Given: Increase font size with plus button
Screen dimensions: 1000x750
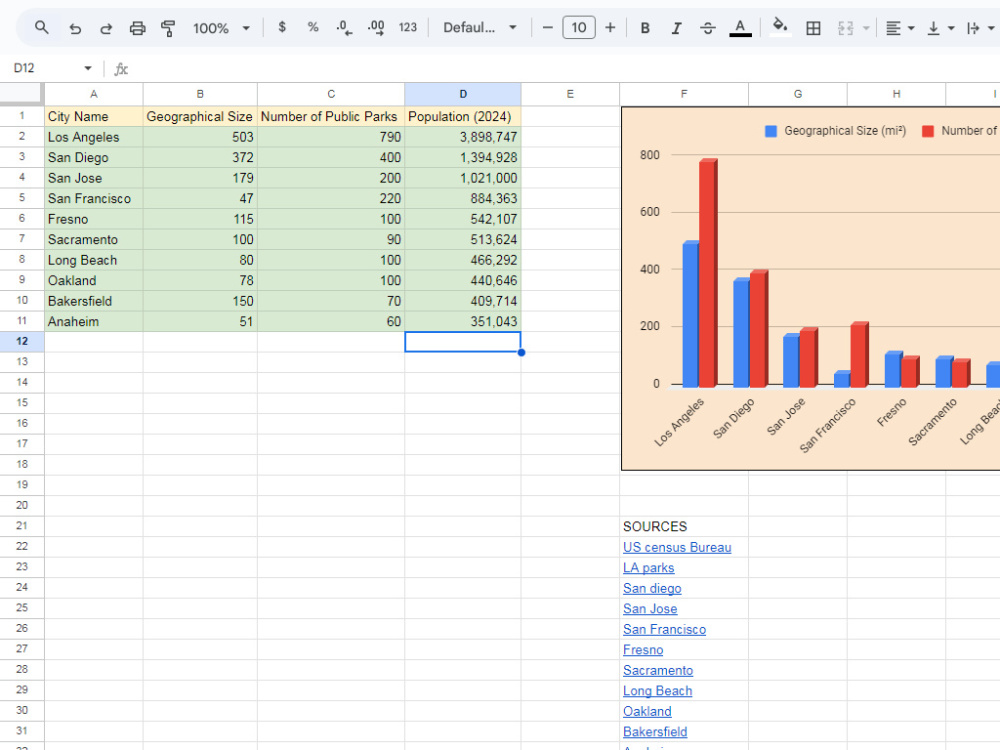Looking at the screenshot, I should (610, 27).
